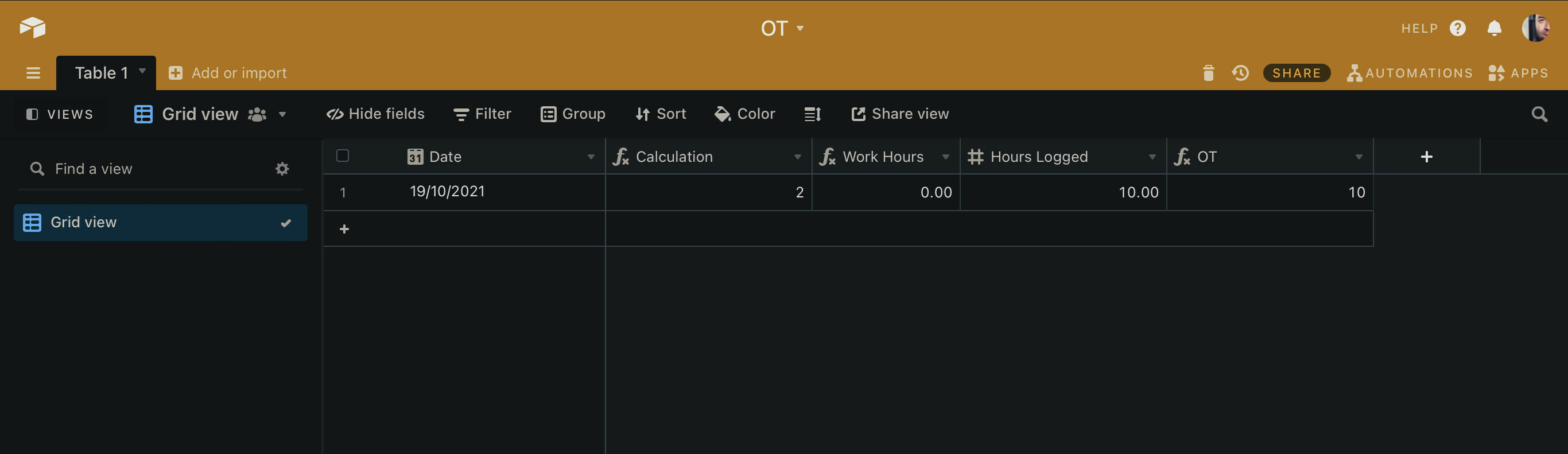1568x454 pixels.
Task: Click the Grid view table icon in toolbar
Action: coord(143,114)
